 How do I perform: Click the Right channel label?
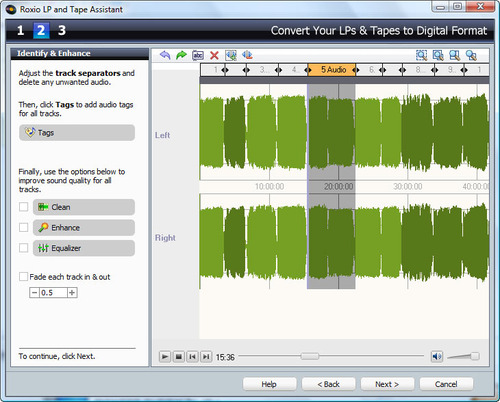click(165, 238)
